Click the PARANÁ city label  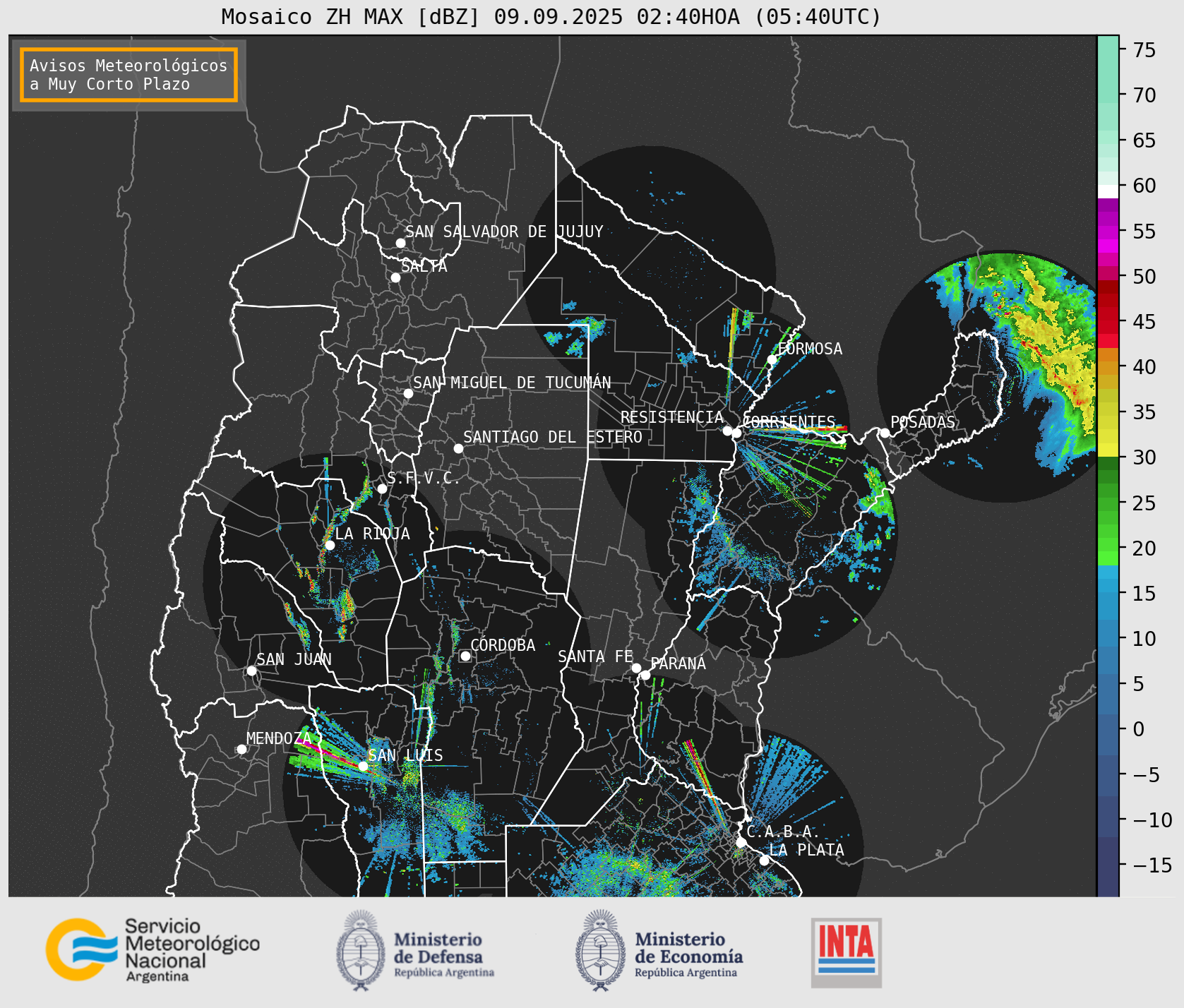coord(678,664)
